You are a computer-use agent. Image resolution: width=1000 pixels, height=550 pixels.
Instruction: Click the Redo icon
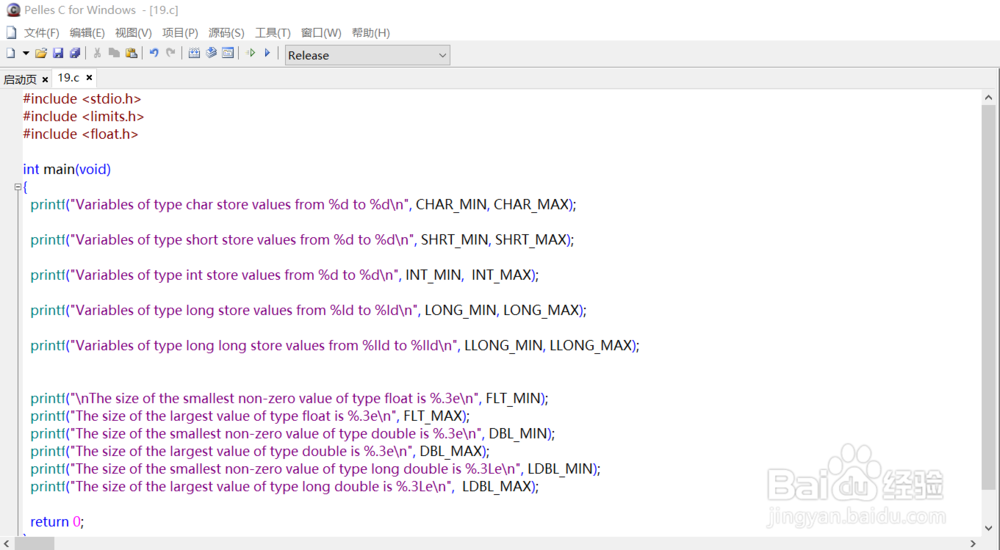click(x=171, y=54)
